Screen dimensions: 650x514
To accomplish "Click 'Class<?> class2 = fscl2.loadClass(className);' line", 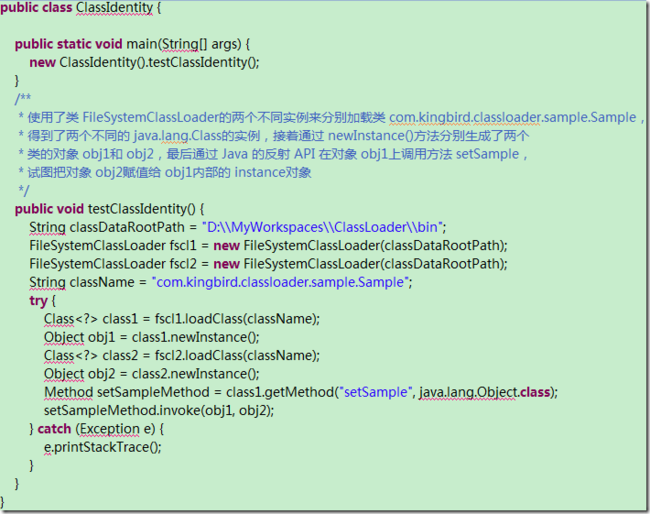I will click(x=182, y=356).
